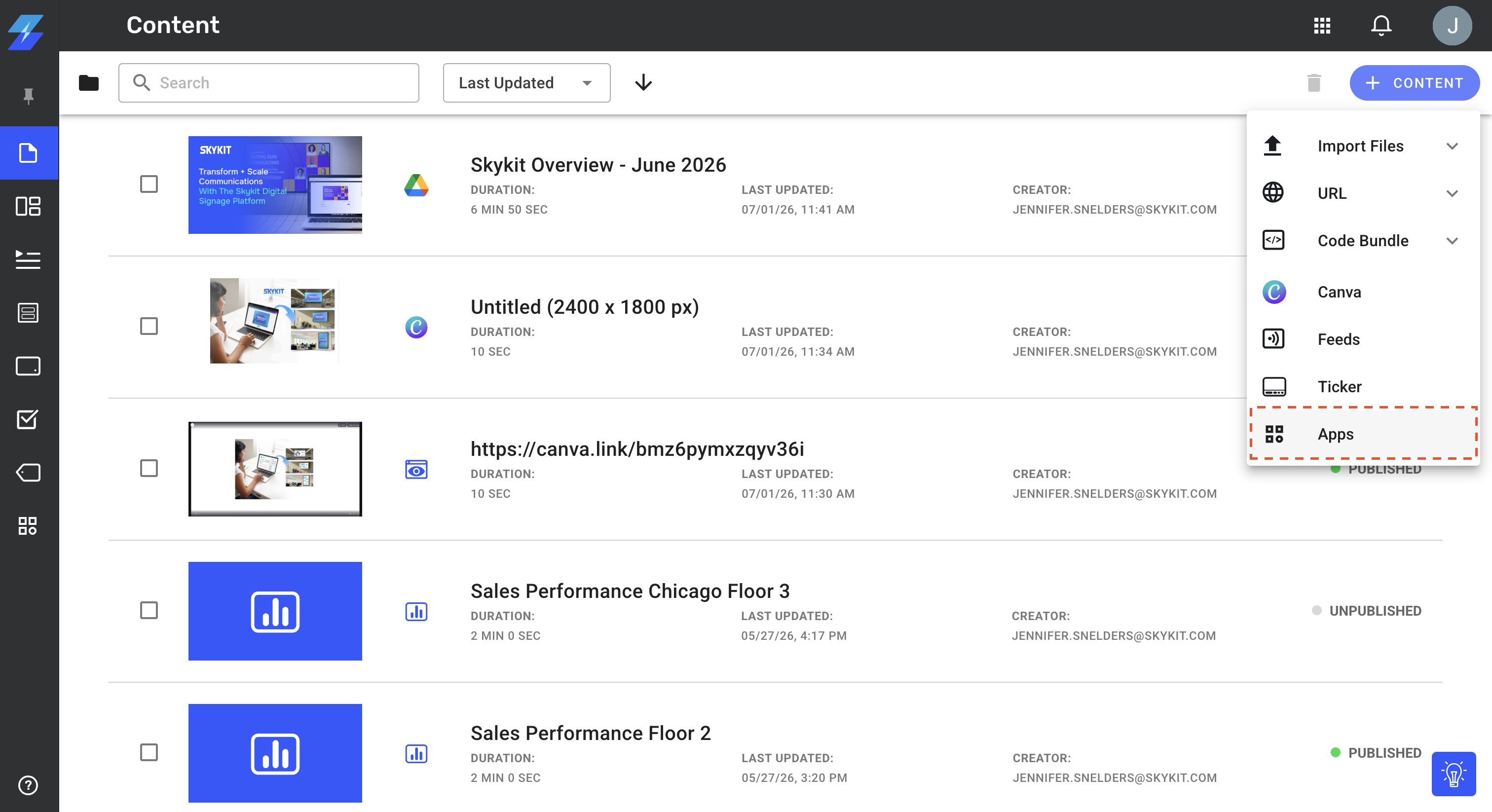This screenshot has height=812, width=1492.
Task: Click the Sales Performance Chicago Floor 3 thumbnail
Action: [x=275, y=611]
